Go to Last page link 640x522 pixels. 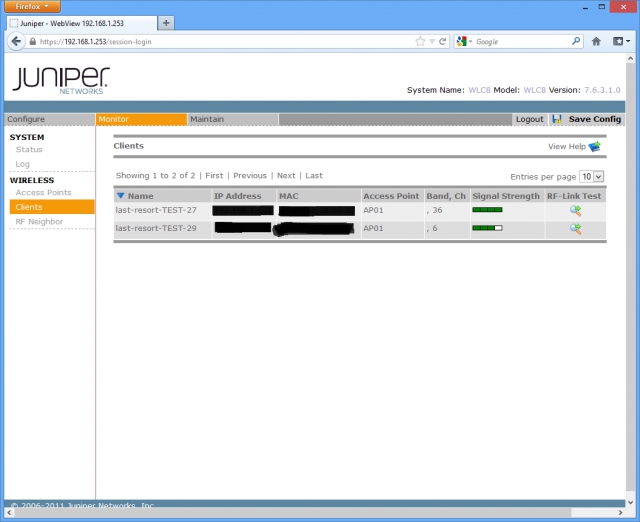click(314, 175)
